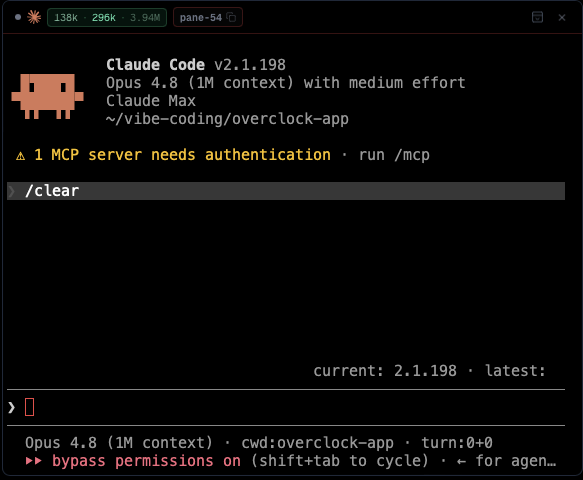
Task: Click the double-arrow bypass icon
Action: tap(33, 461)
